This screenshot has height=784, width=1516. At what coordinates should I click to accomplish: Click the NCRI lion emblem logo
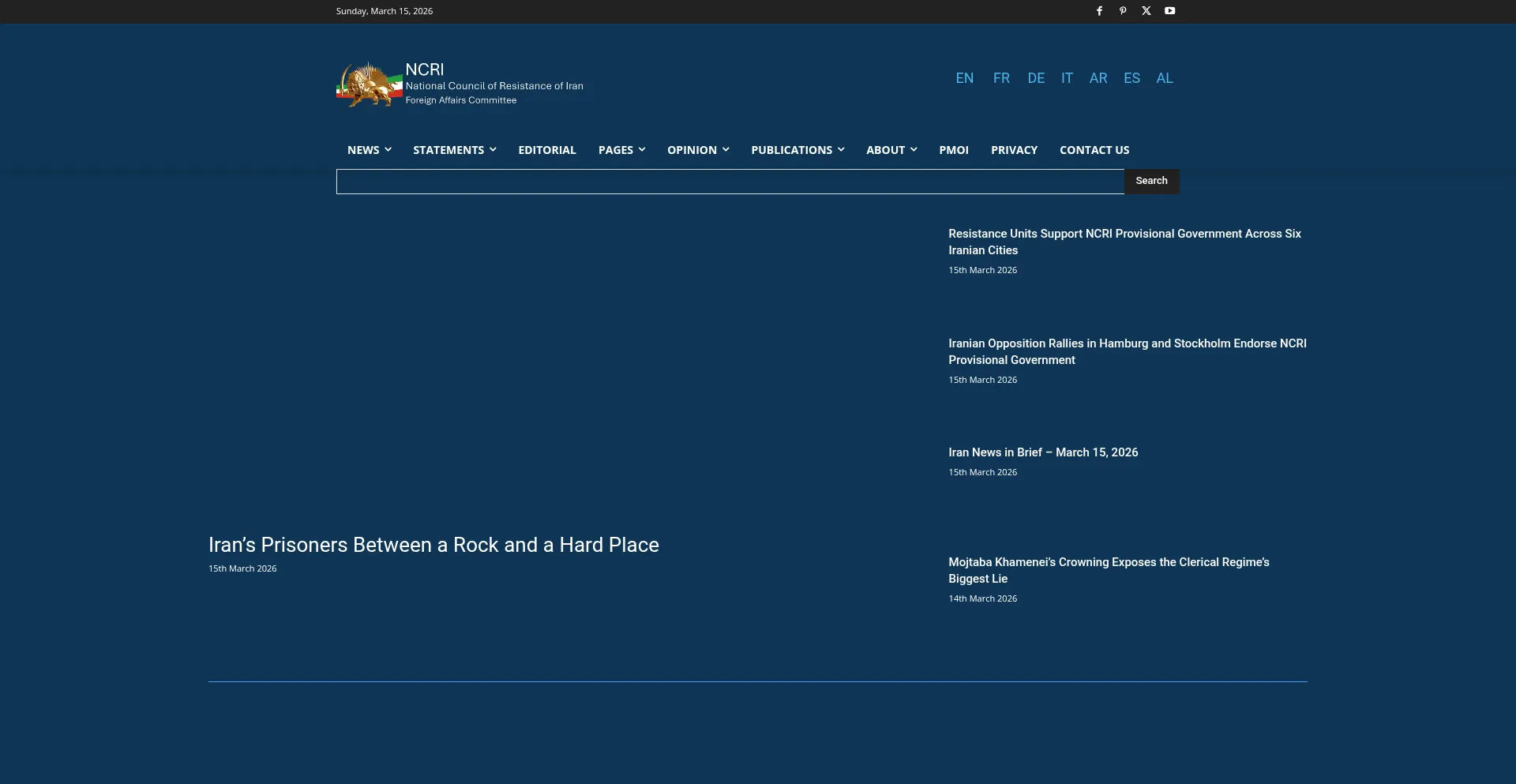(x=370, y=84)
